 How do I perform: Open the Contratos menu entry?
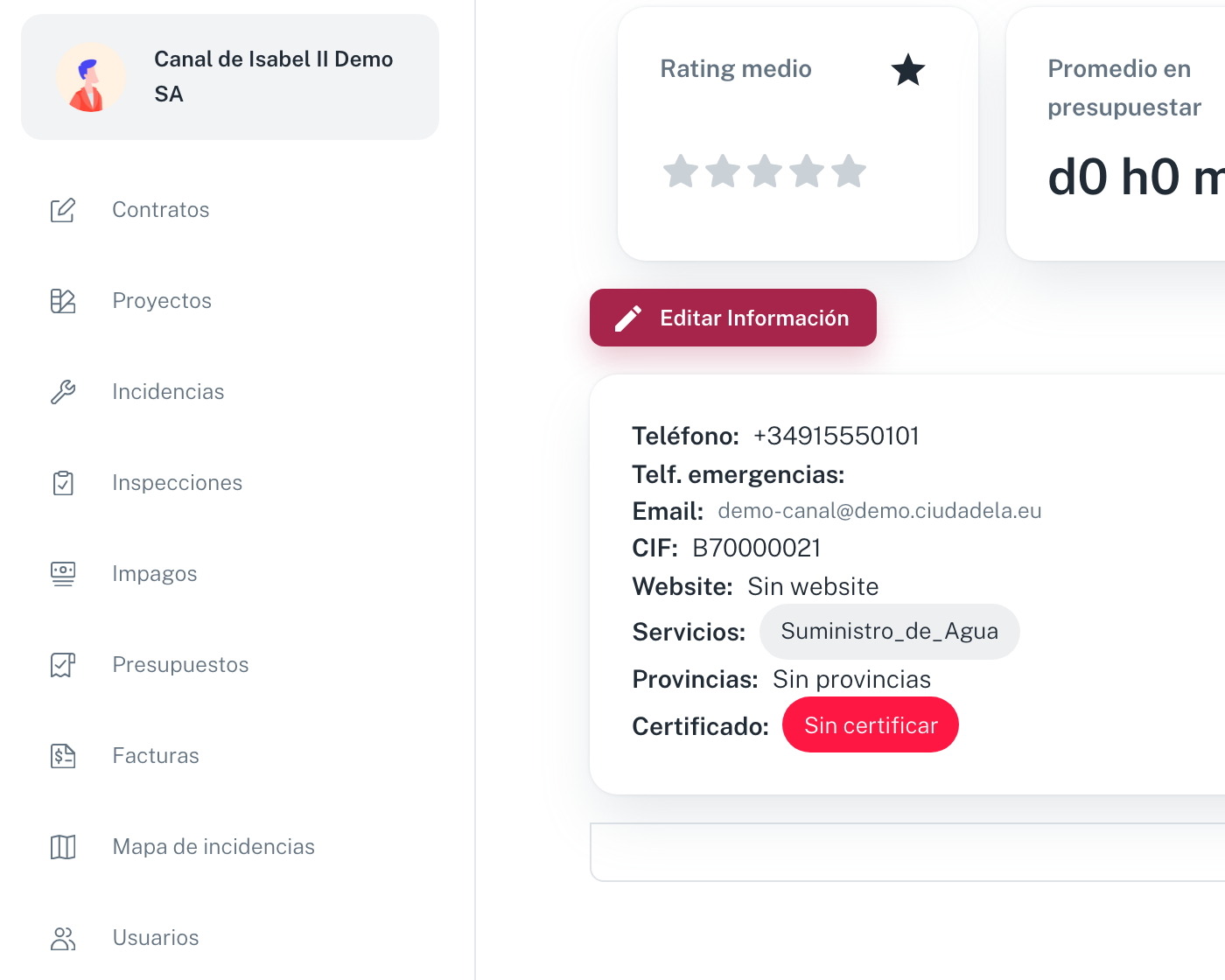161,210
